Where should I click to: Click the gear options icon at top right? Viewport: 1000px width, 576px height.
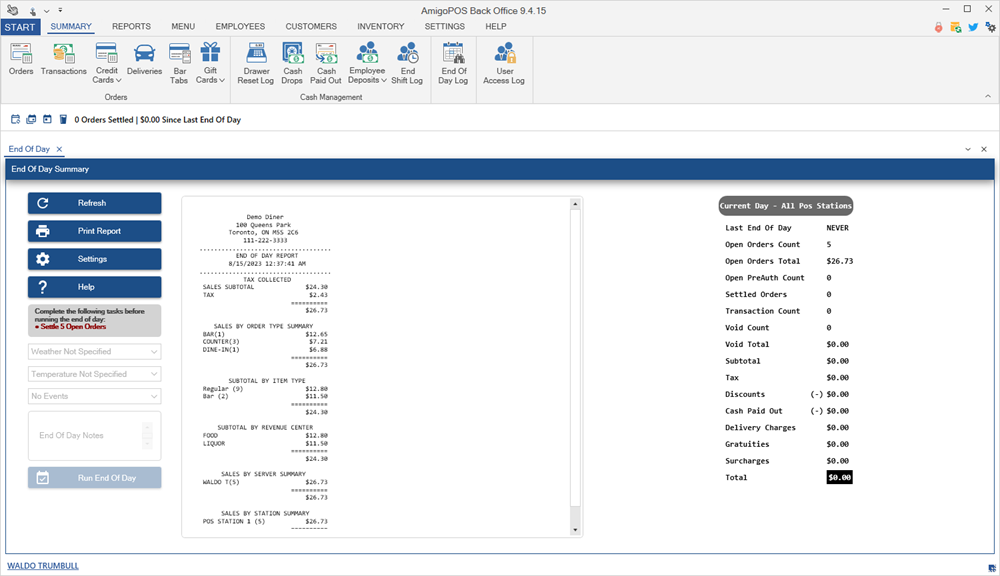coord(990,27)
